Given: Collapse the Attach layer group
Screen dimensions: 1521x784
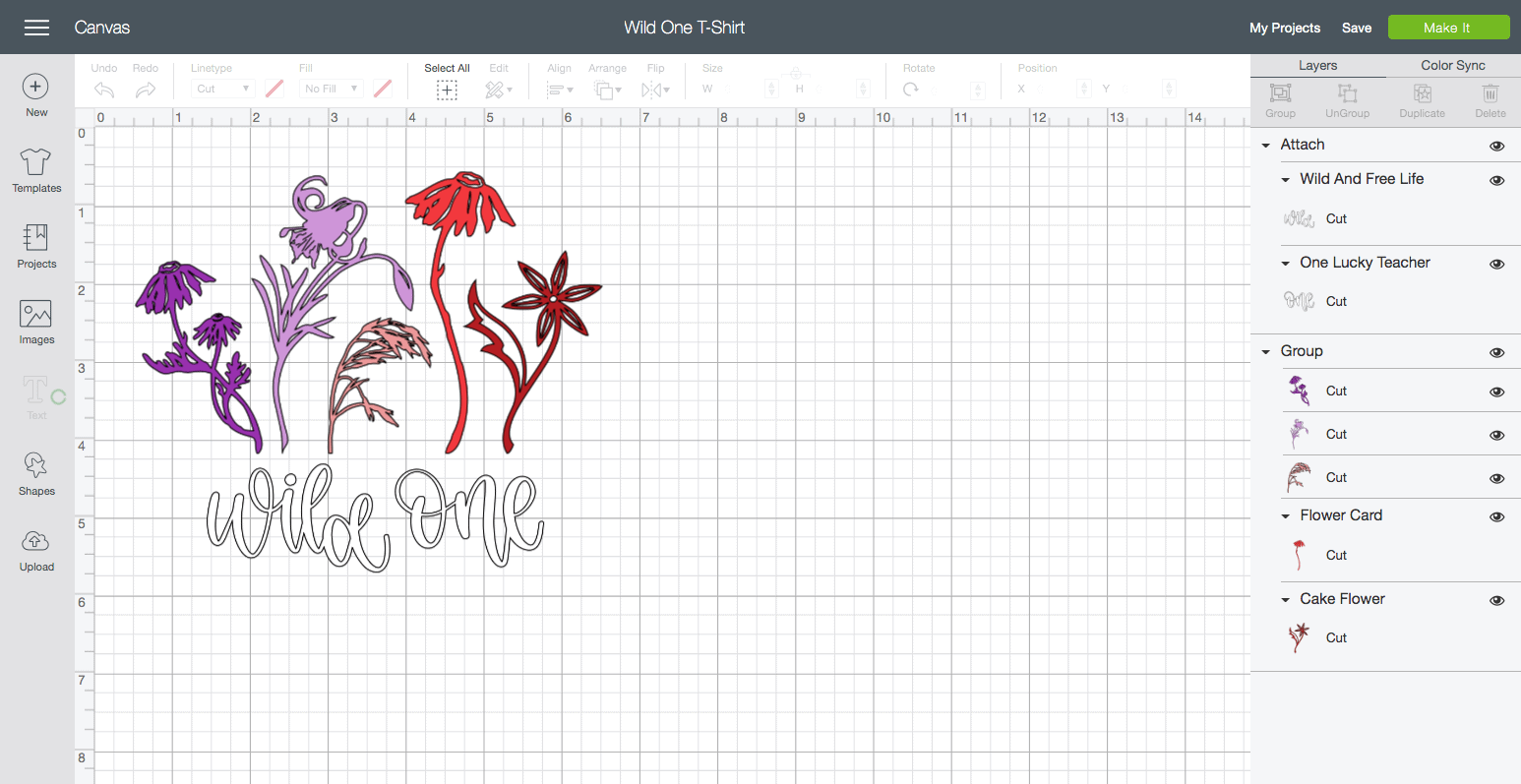Looking at the screenshot, I should 1266,146.
